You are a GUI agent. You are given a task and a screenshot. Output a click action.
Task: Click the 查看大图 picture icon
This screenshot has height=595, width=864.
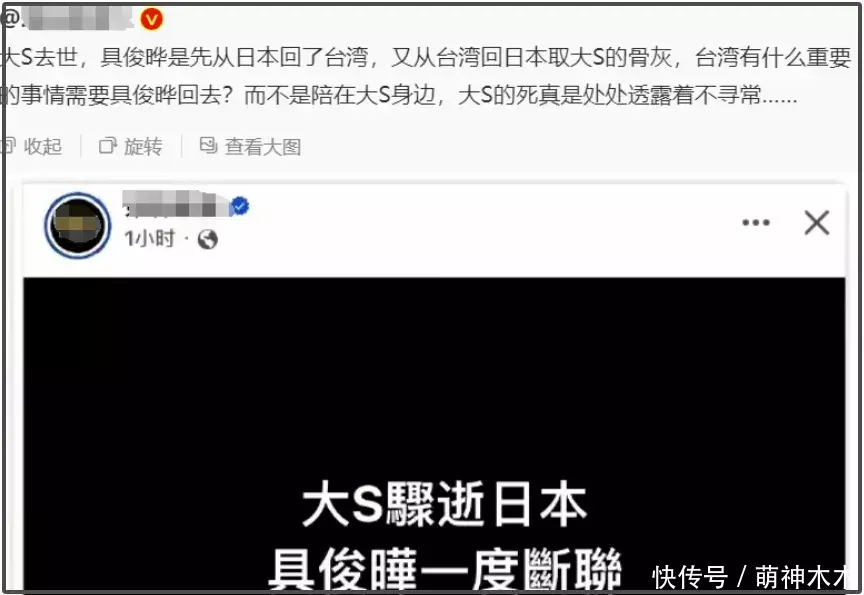[x=208, y=145]
